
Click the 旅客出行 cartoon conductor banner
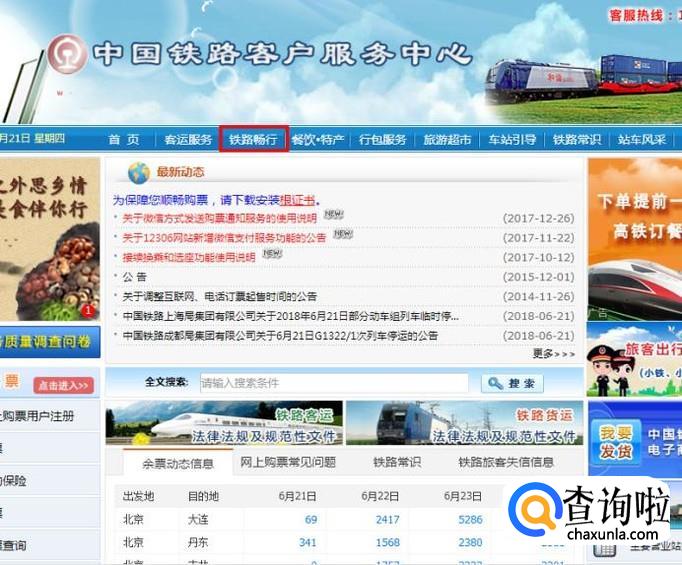(x=635, y=360)
